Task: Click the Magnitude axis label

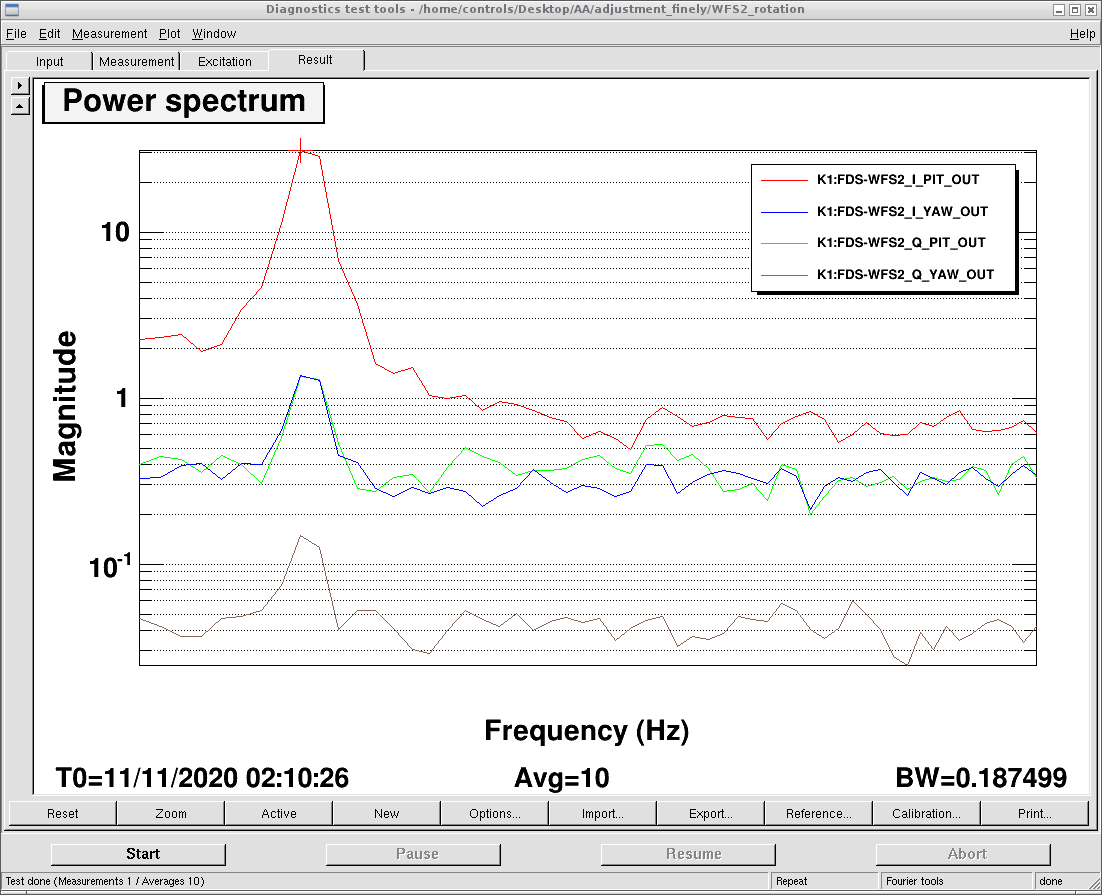Action: (x=65, y=406)
